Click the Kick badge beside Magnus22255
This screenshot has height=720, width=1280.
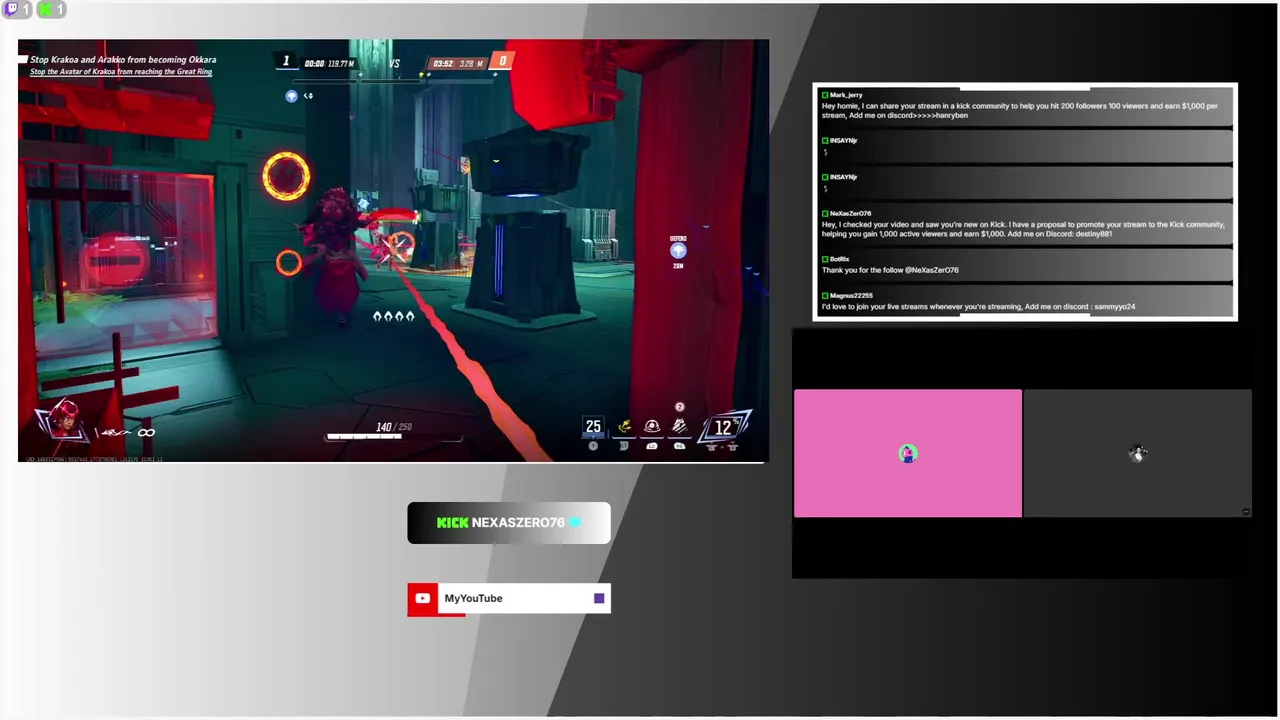[x=825, y=296]
